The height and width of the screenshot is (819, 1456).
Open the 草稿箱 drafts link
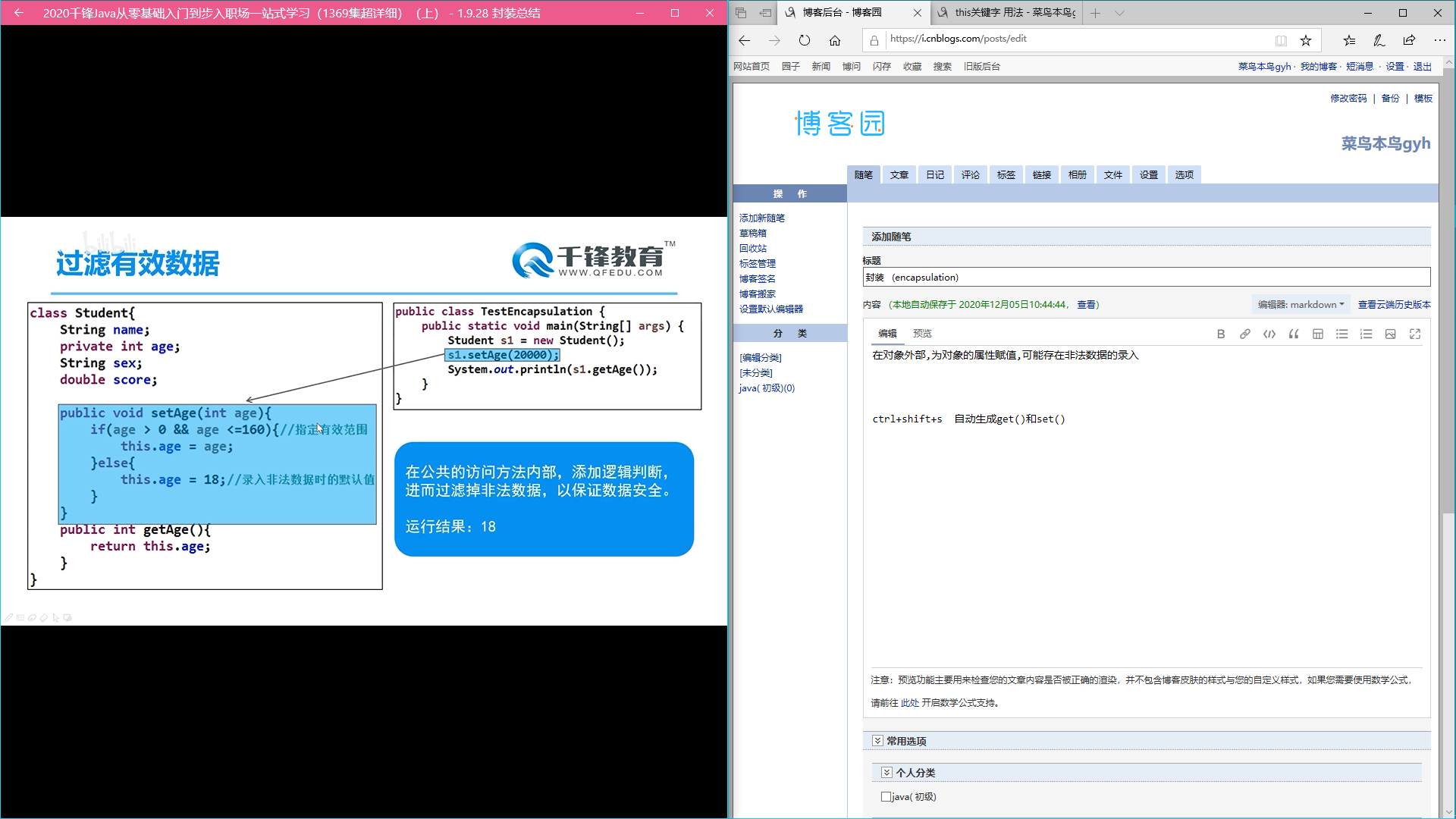(x=752, y=234)
